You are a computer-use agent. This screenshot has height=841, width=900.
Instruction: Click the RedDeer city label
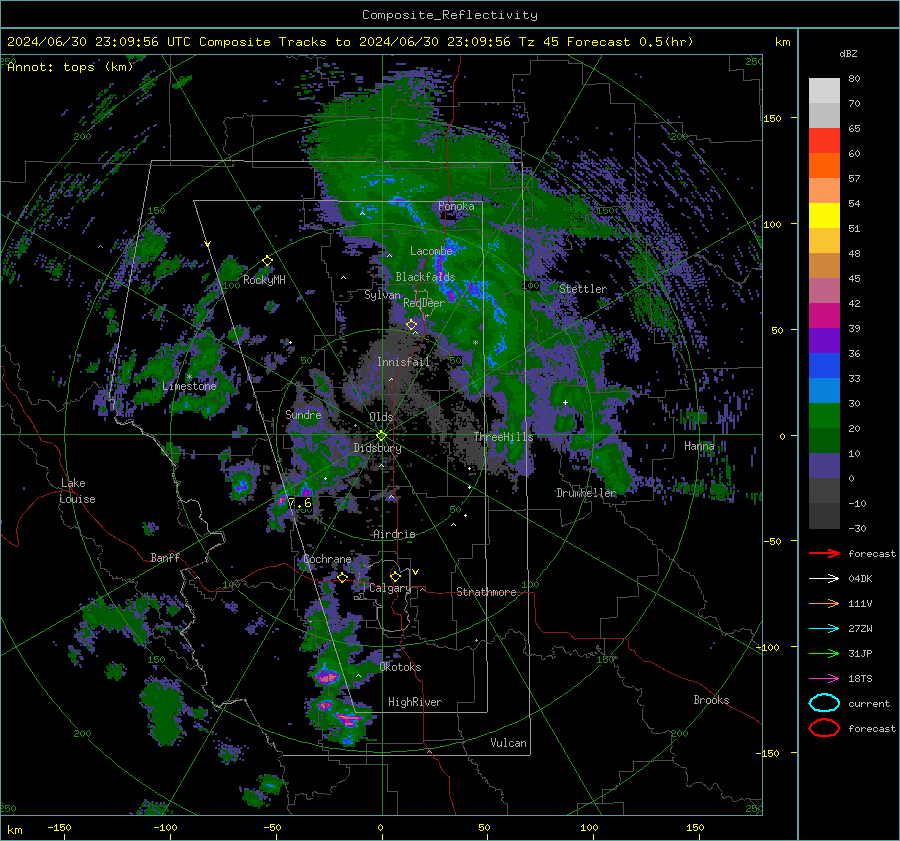(x=424, y=303)
